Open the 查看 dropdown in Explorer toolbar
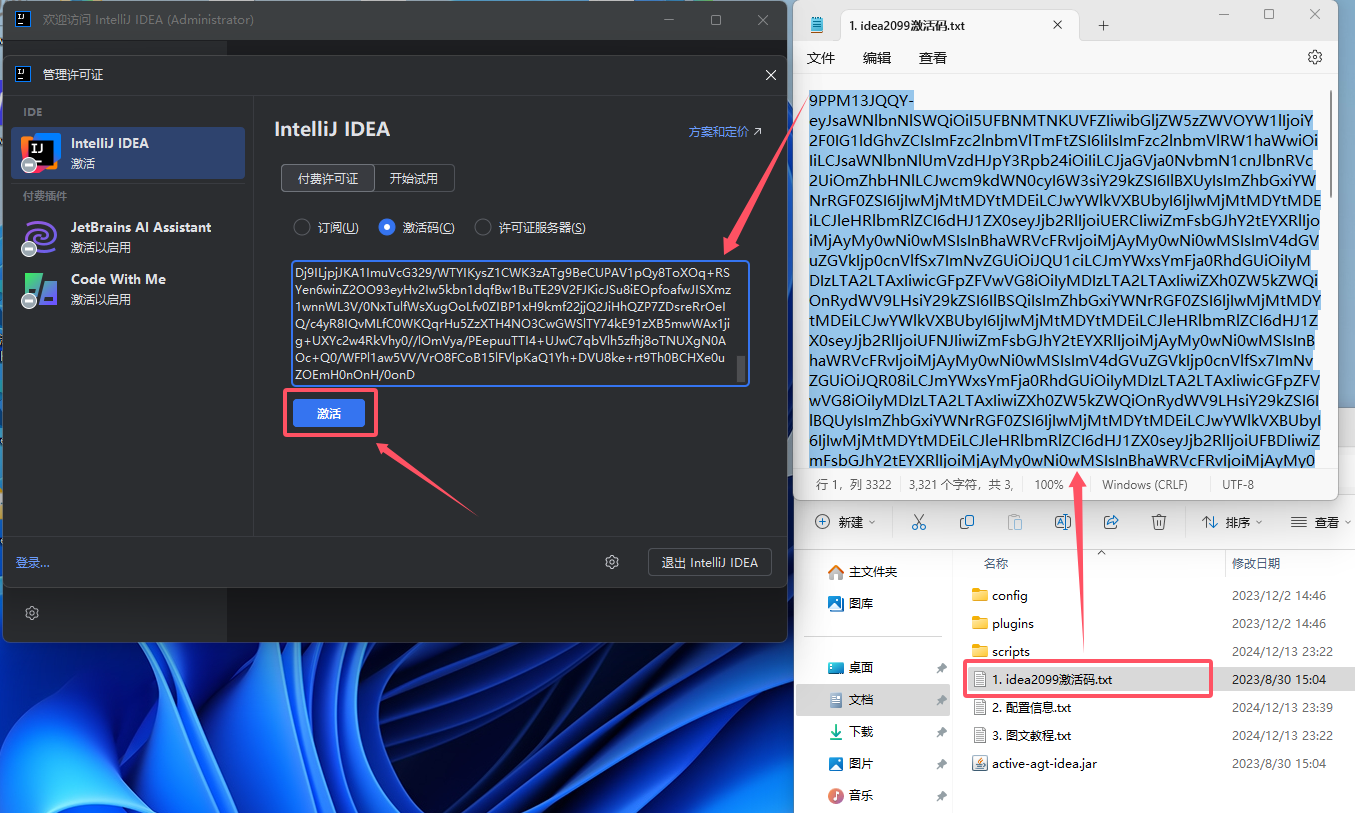This screenshot has width=1355, height=813. [x=1320, y=522]
